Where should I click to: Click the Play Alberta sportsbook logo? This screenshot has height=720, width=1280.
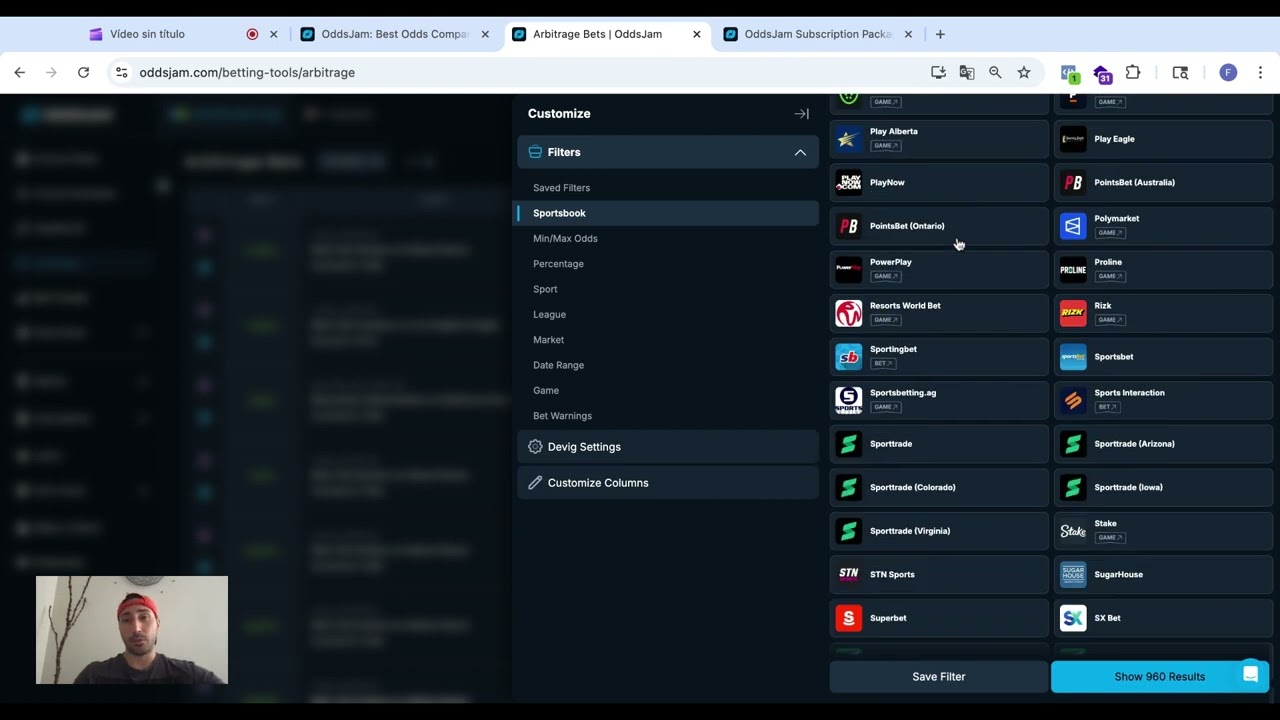[x=848, y=138]
